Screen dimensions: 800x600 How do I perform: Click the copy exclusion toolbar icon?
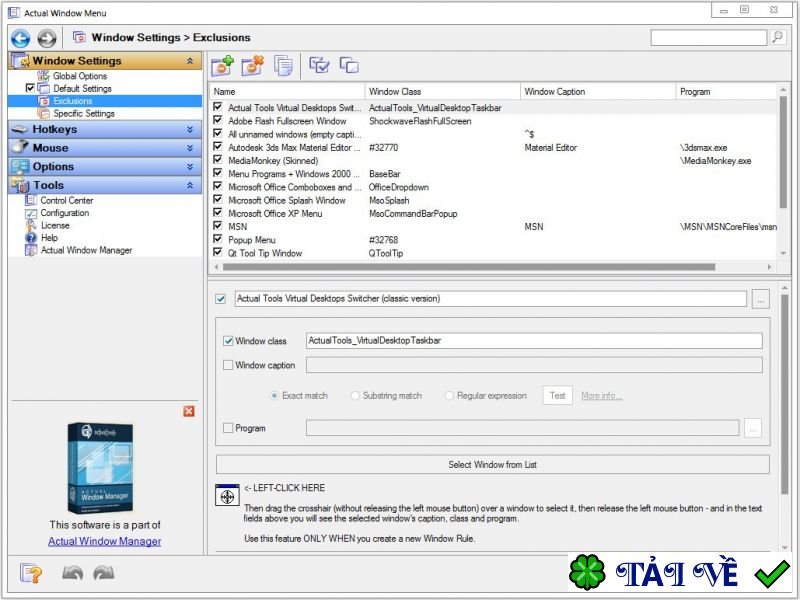tap(284, 65)
